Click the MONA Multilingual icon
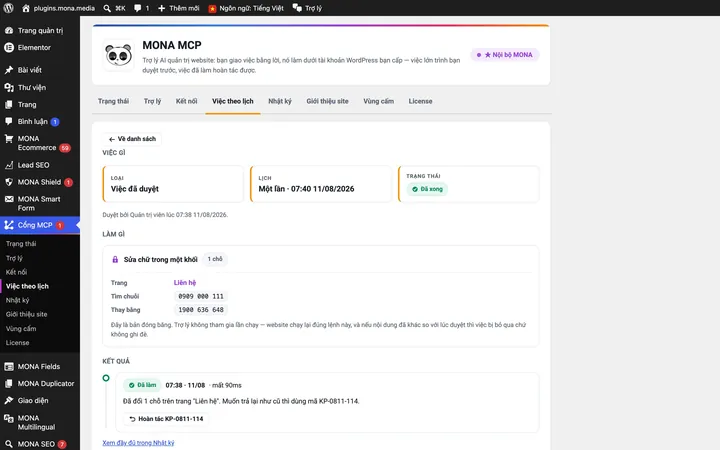 pyautogui.click(x=9, y=418)
